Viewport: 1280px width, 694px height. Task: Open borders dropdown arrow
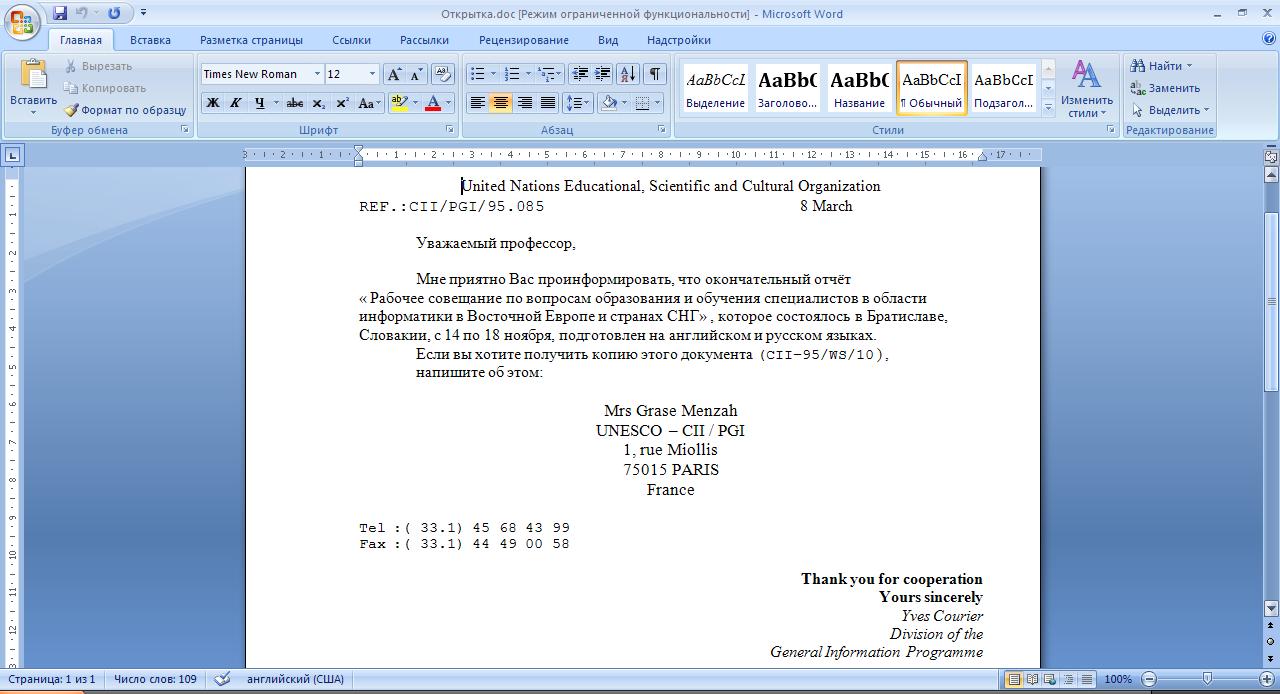(x=658, y=103)
